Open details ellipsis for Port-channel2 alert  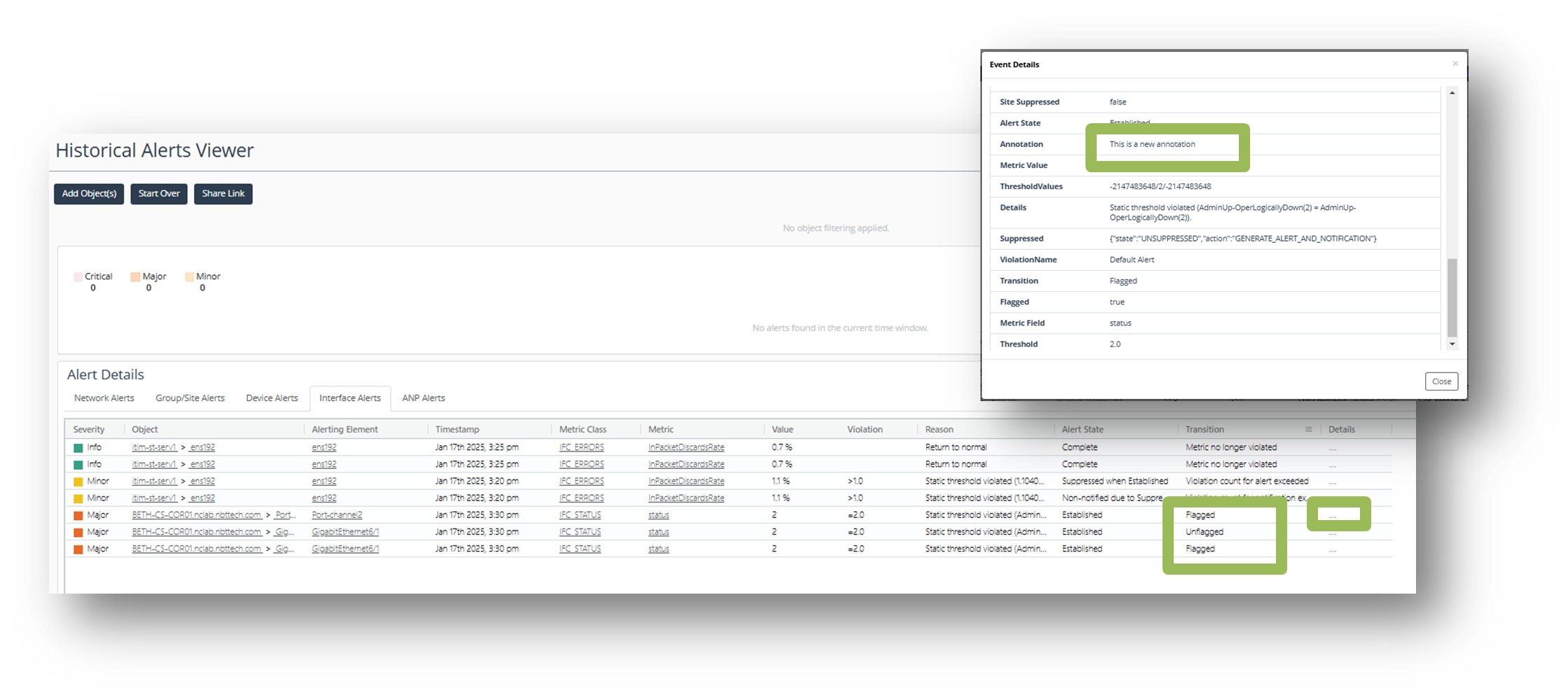(x=1332, y=515)
